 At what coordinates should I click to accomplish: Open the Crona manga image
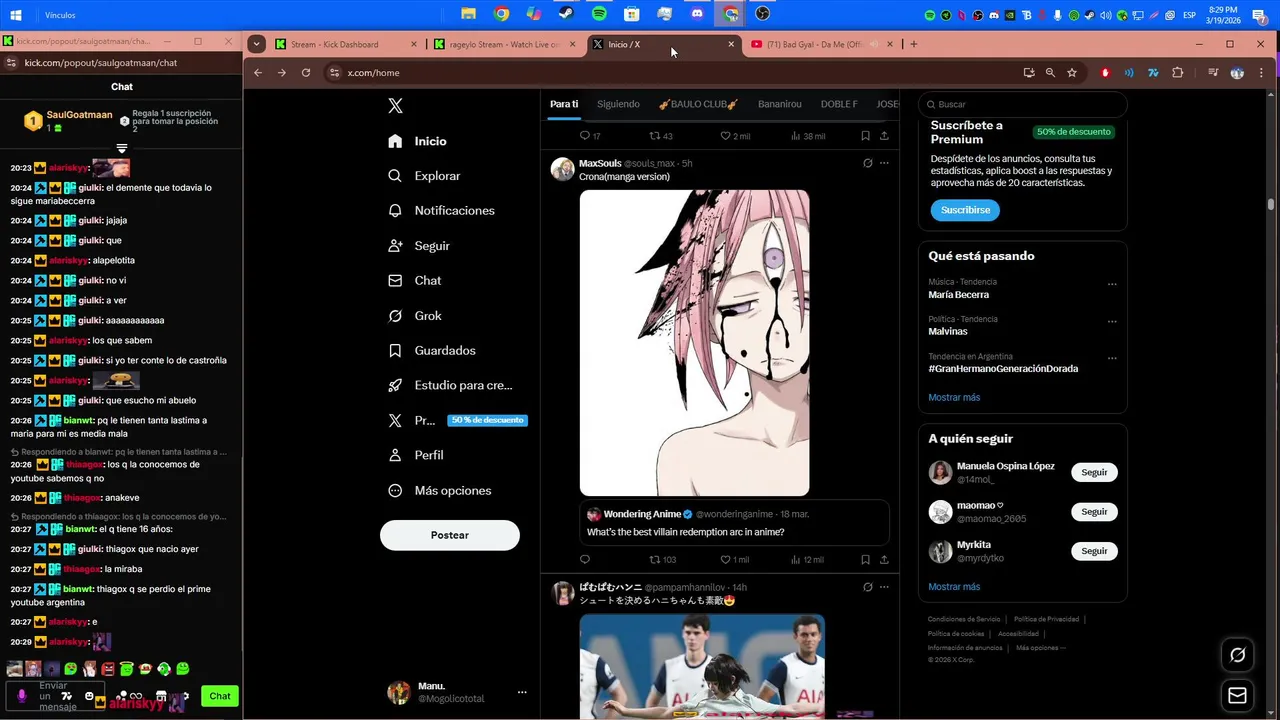pyautogui.click(x=694, y=343)
